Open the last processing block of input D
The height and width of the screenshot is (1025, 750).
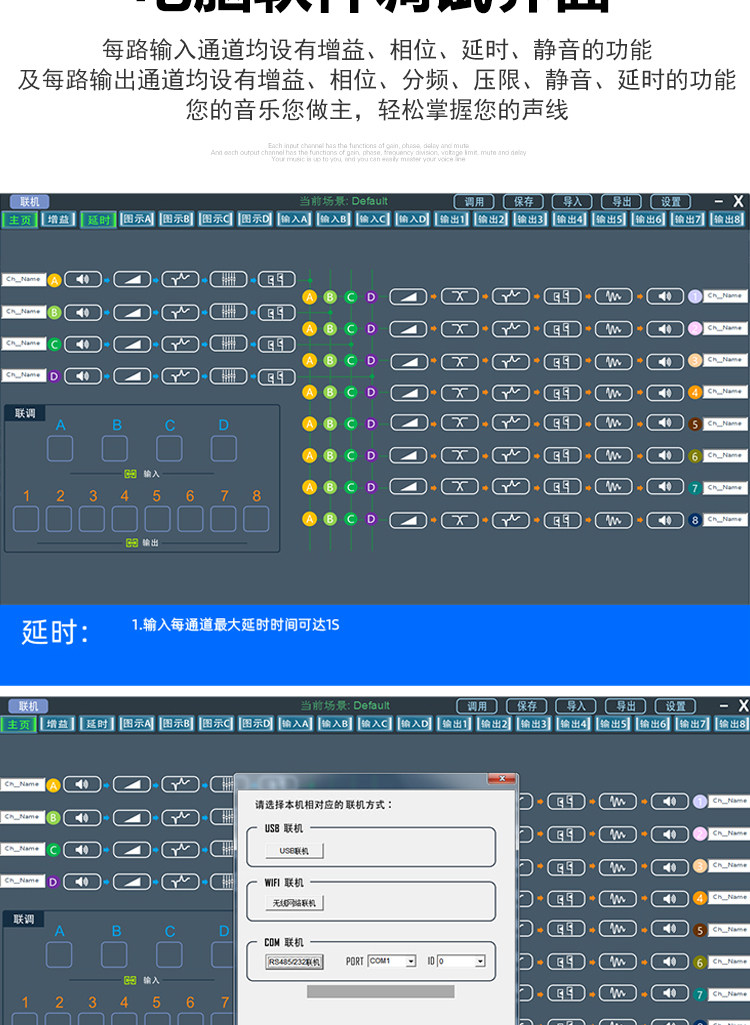click(277, 377)
